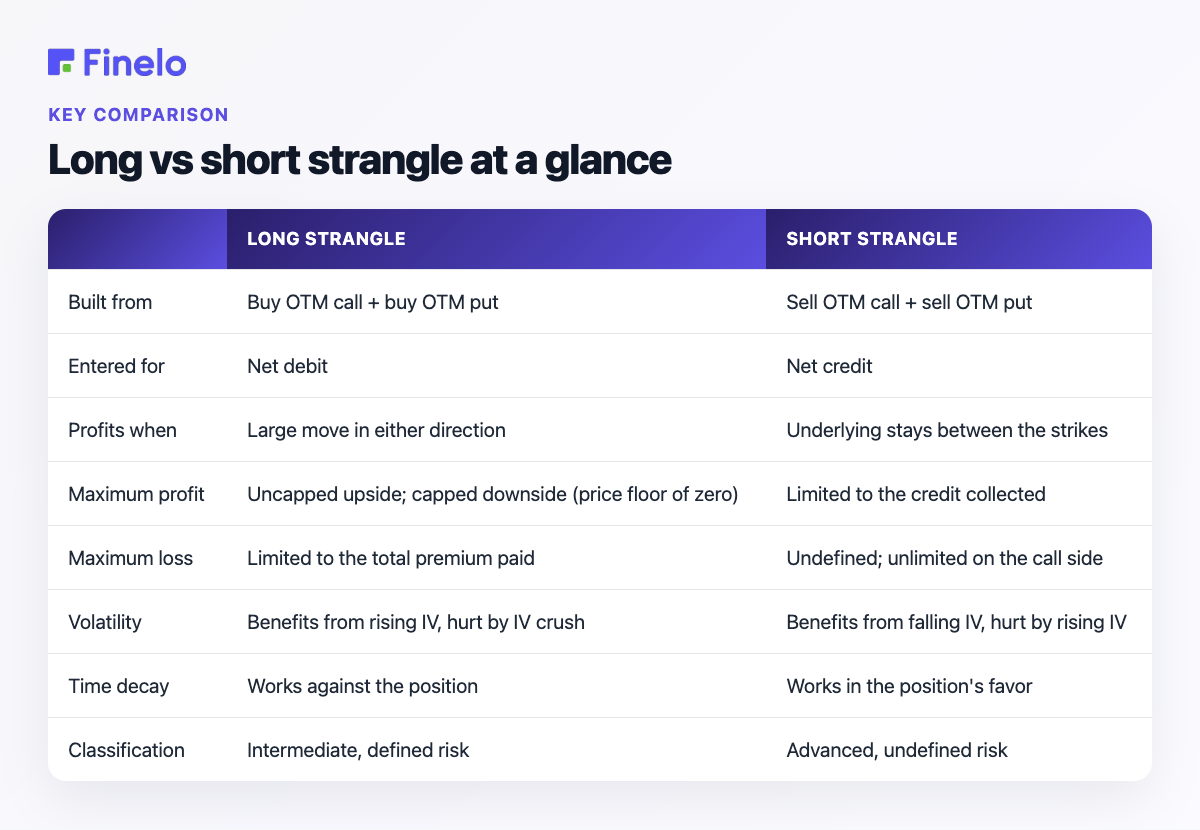Select the Net credit cell

(x=829, y=366)
